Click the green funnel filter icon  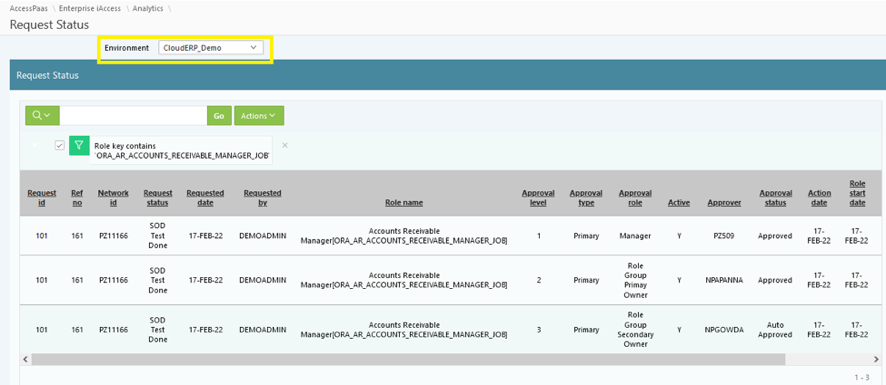(x=79, y=145)
